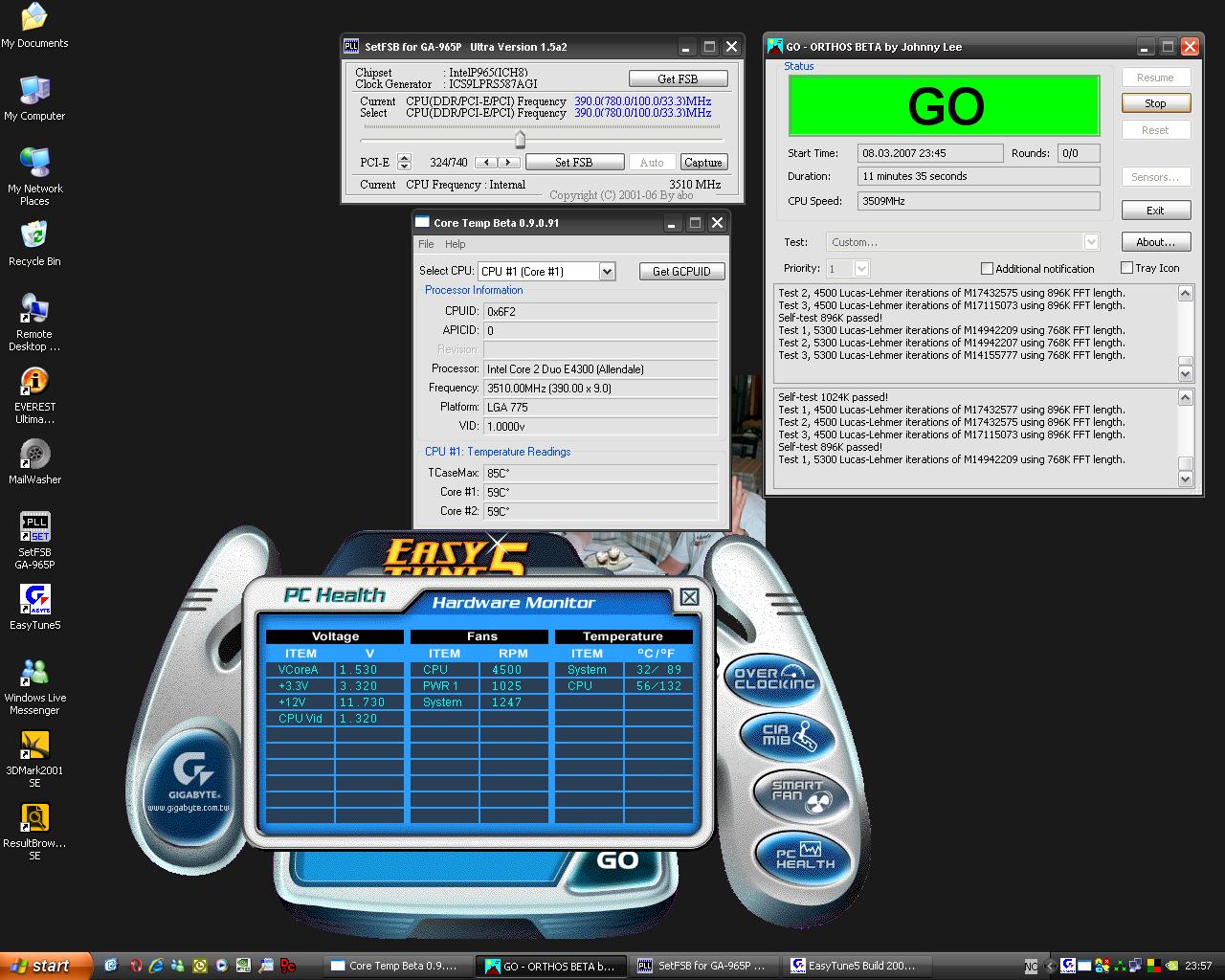This screenshot has height=980, width=1225.
Task: Toggle the Tray Icon checkbox in ORTHOS
Action: 1126,268
